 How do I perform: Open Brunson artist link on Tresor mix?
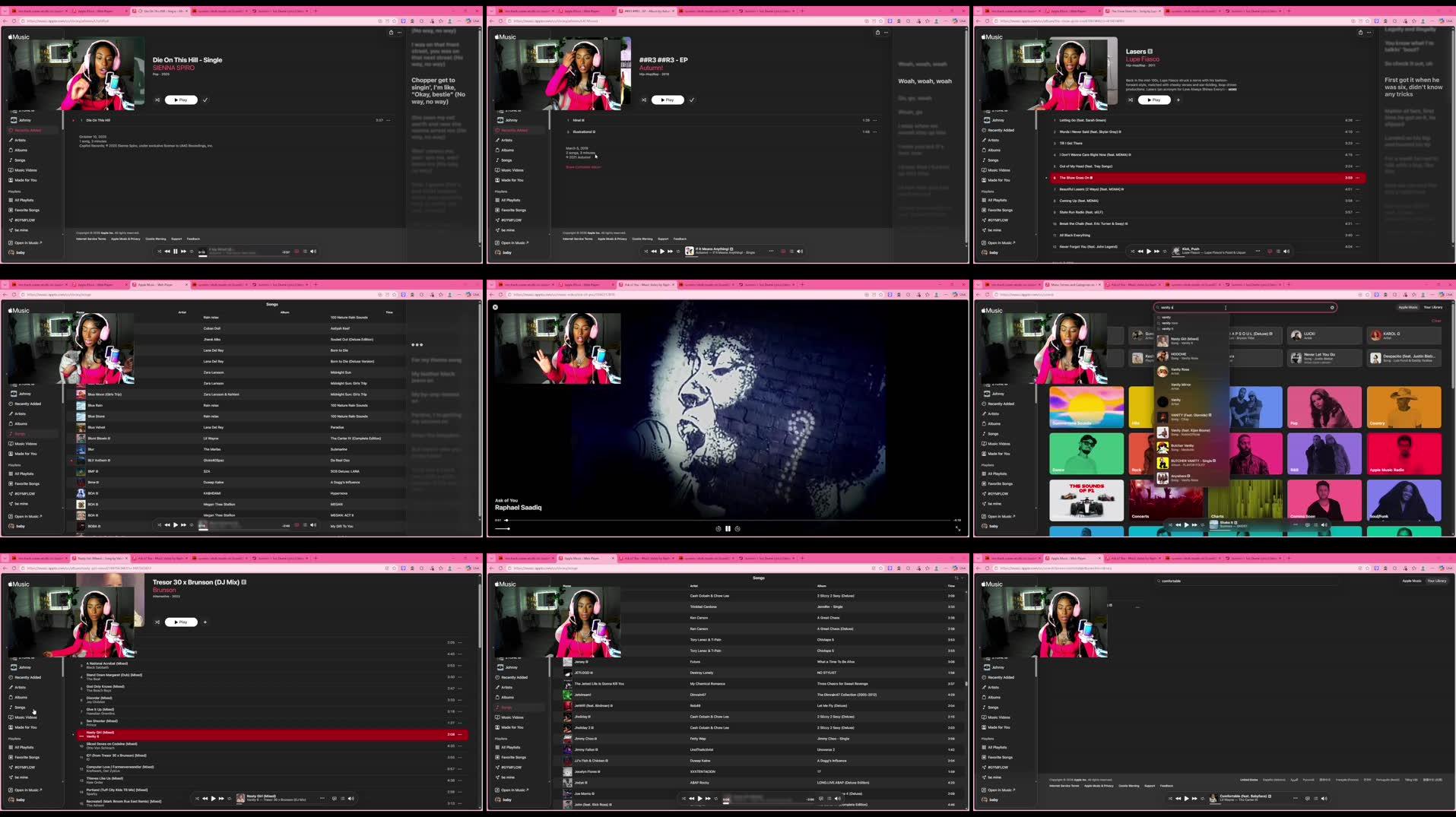[x=164, y=590]
